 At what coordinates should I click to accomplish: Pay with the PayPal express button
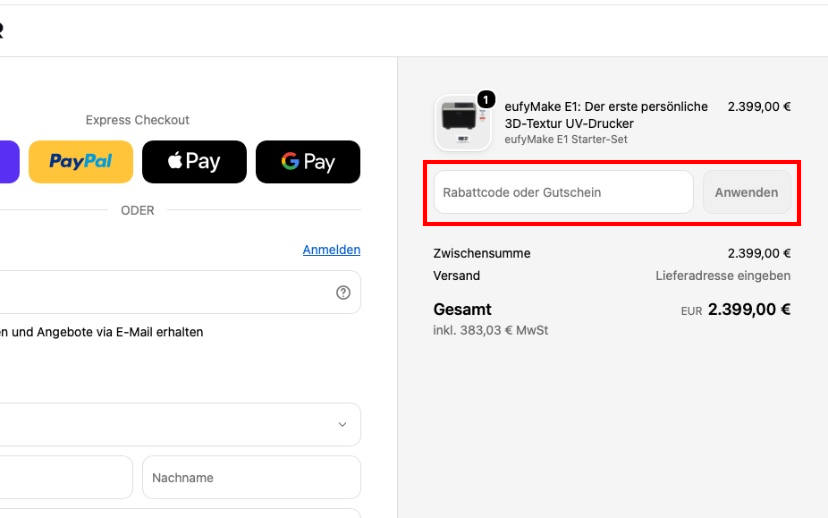81,162
